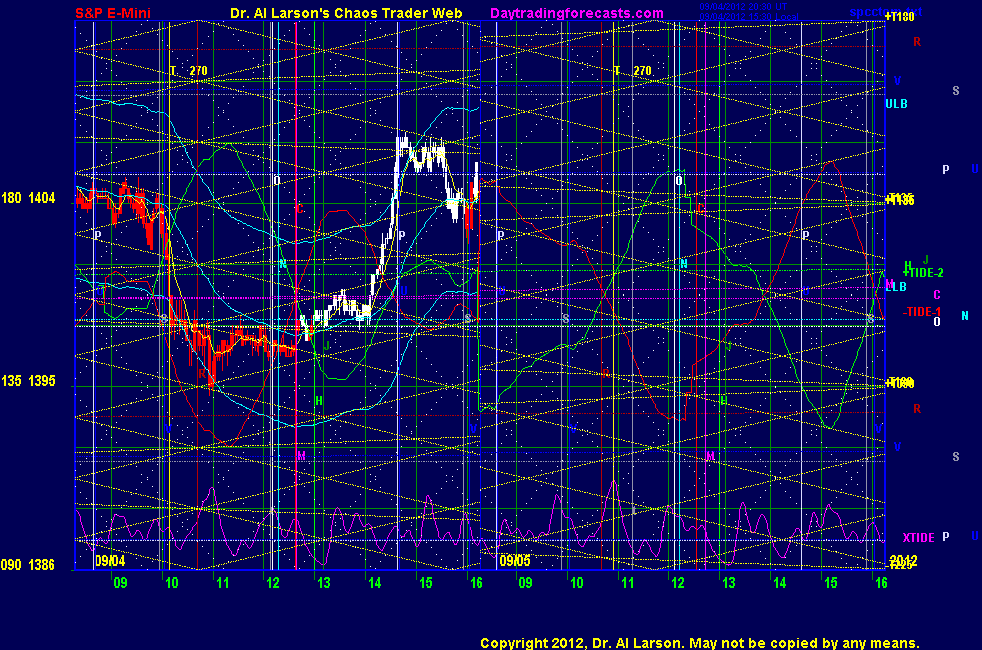Click the green "+TIDE-2" legend label
This screenshot has width=982, height=650.
click(923, 273)
